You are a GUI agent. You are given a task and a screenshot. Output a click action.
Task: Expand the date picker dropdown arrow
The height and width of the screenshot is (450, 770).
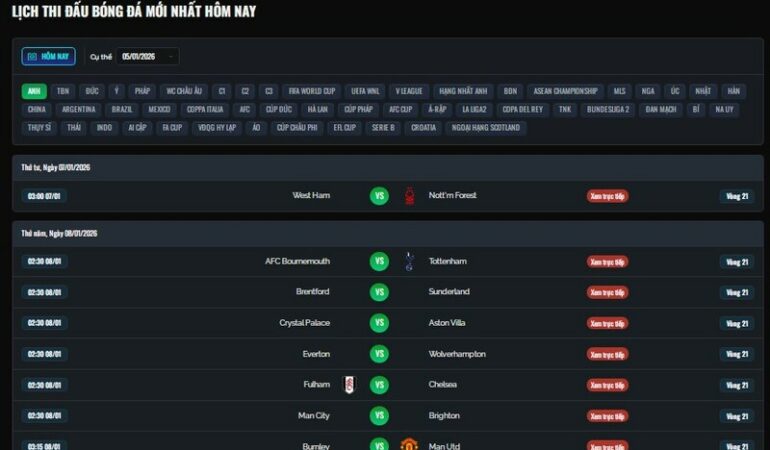point(170,56)
